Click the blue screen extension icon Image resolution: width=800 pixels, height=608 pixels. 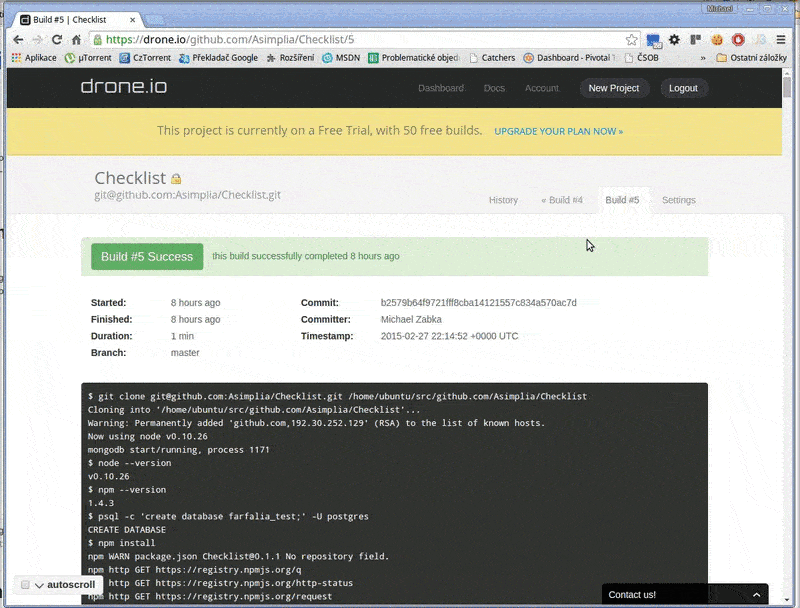[x=653, y=40]
